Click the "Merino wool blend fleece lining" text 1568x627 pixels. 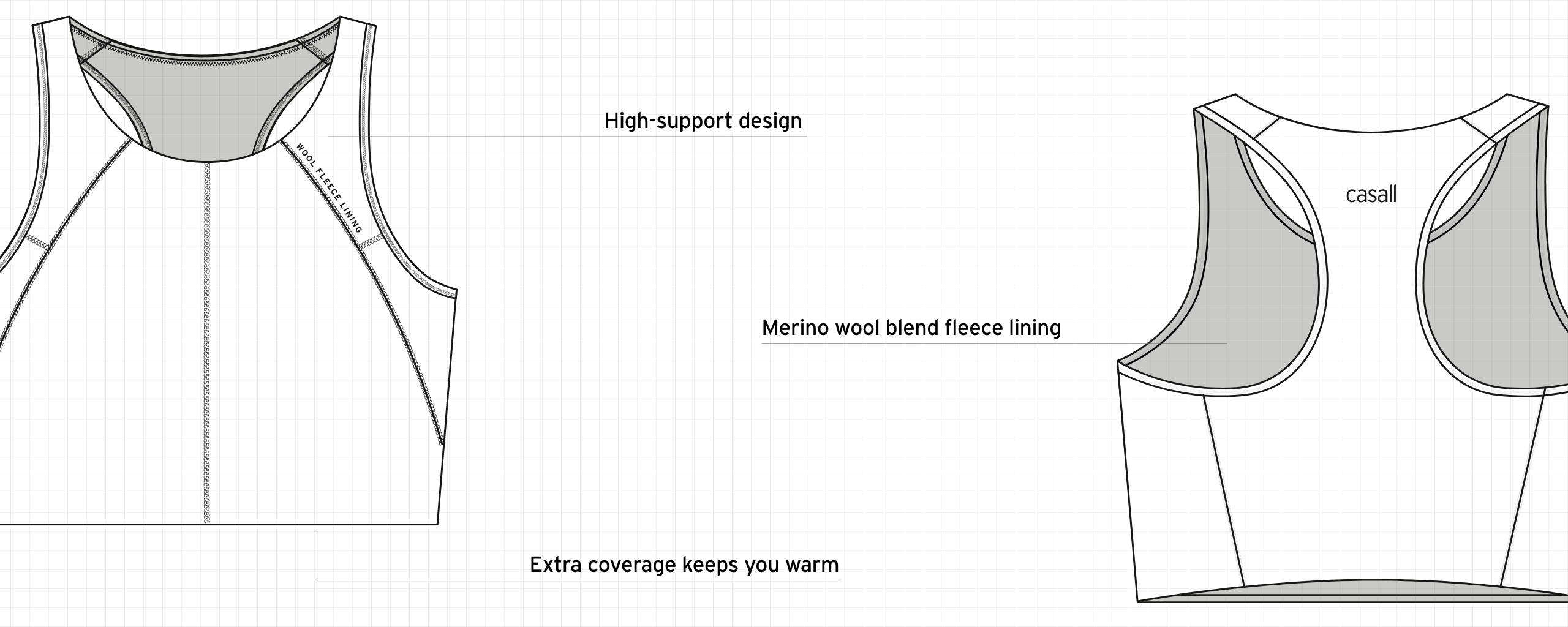[x=911, y=328]
